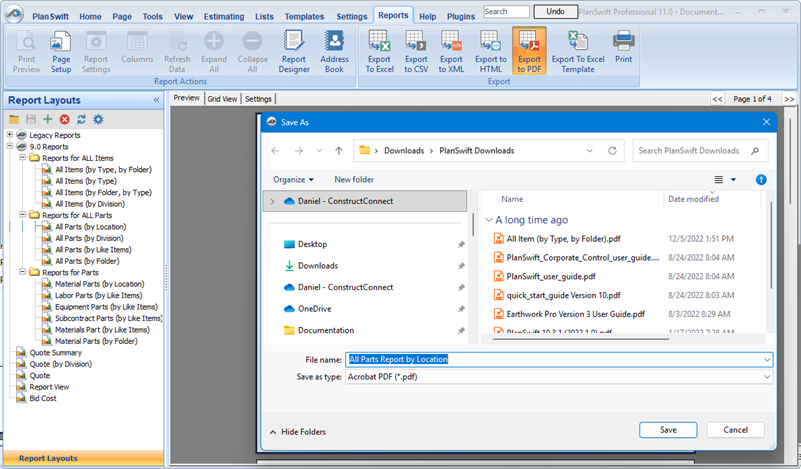Viewport: 801px width, 469px height.
Task: Refresh the Report Layouts list
Action: (x=81, y=119)
